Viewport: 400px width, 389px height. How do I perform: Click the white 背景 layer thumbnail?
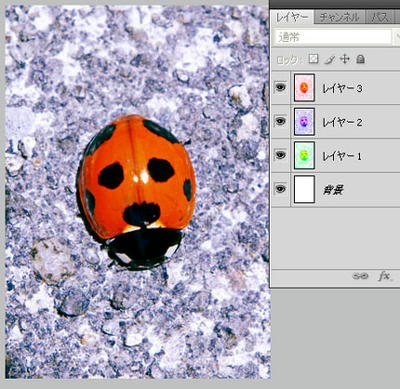pos(304,189)
